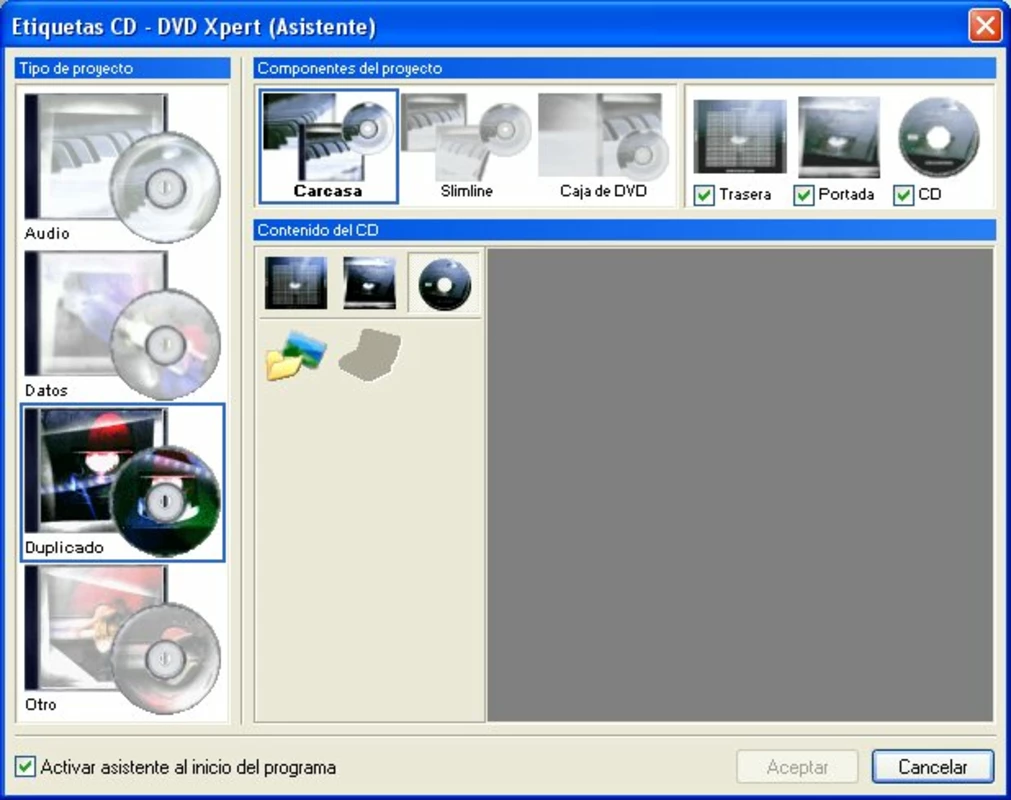Click the CD disc preview image

[938, 137]
